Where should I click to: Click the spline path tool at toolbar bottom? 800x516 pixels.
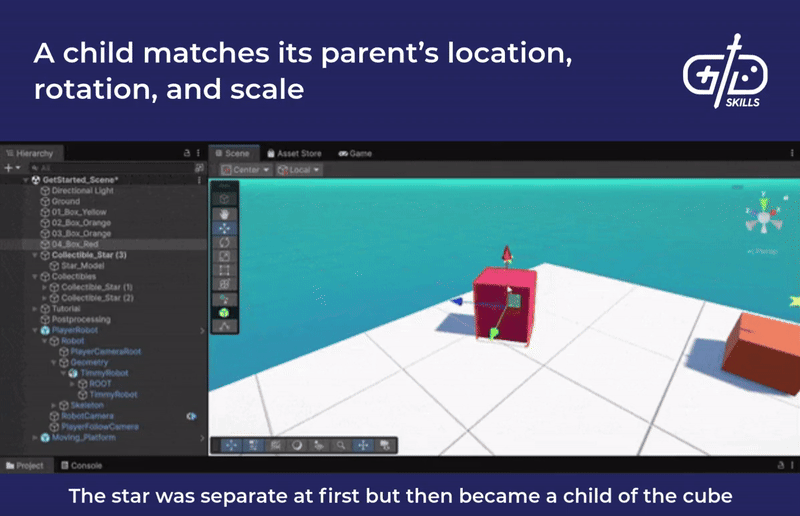tap(224, 326)
